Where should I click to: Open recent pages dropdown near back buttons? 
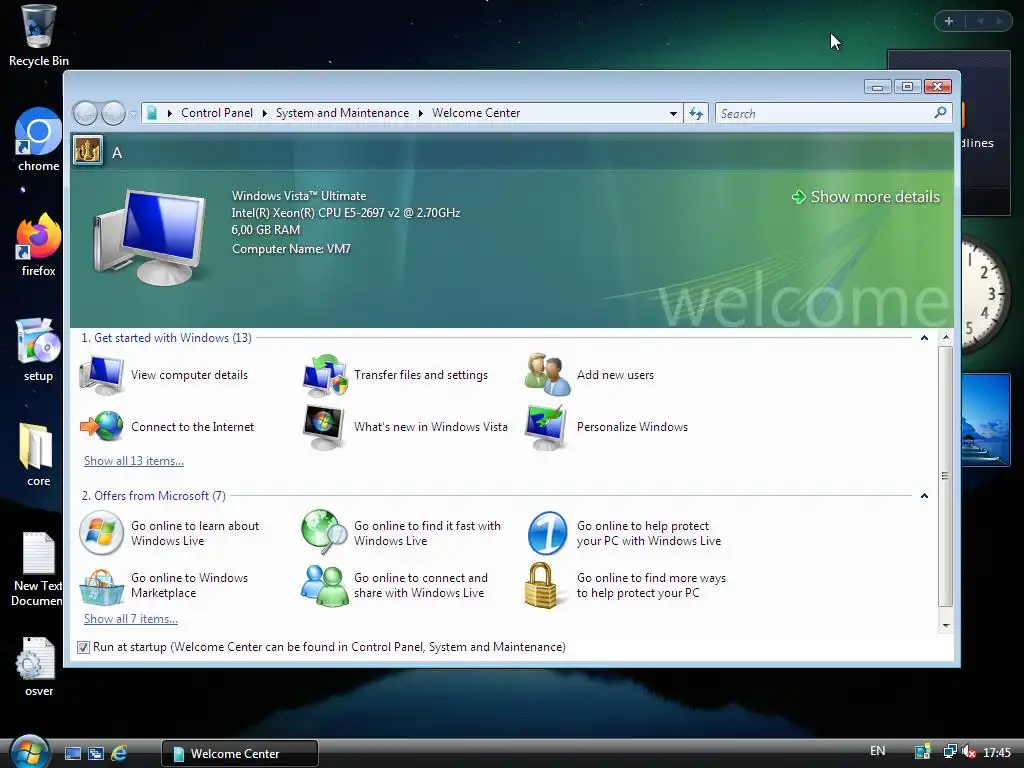coord(133,114)
